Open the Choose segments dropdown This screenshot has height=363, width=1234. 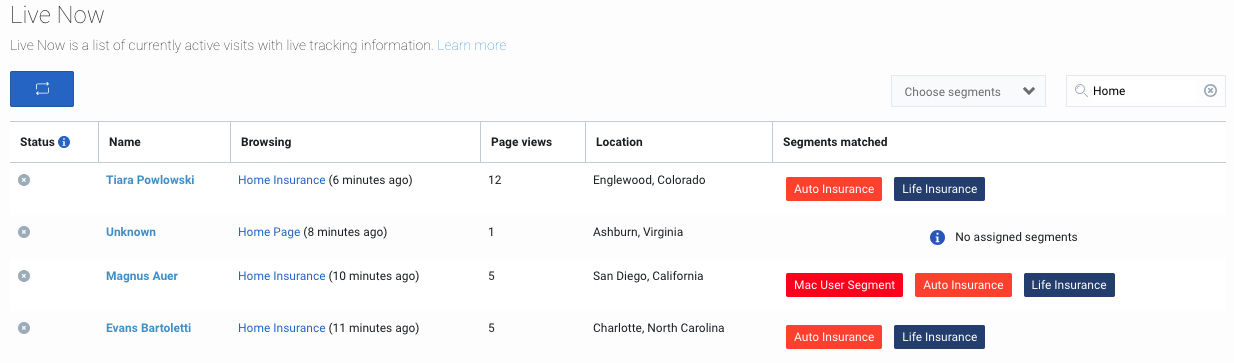click(968, 91)
